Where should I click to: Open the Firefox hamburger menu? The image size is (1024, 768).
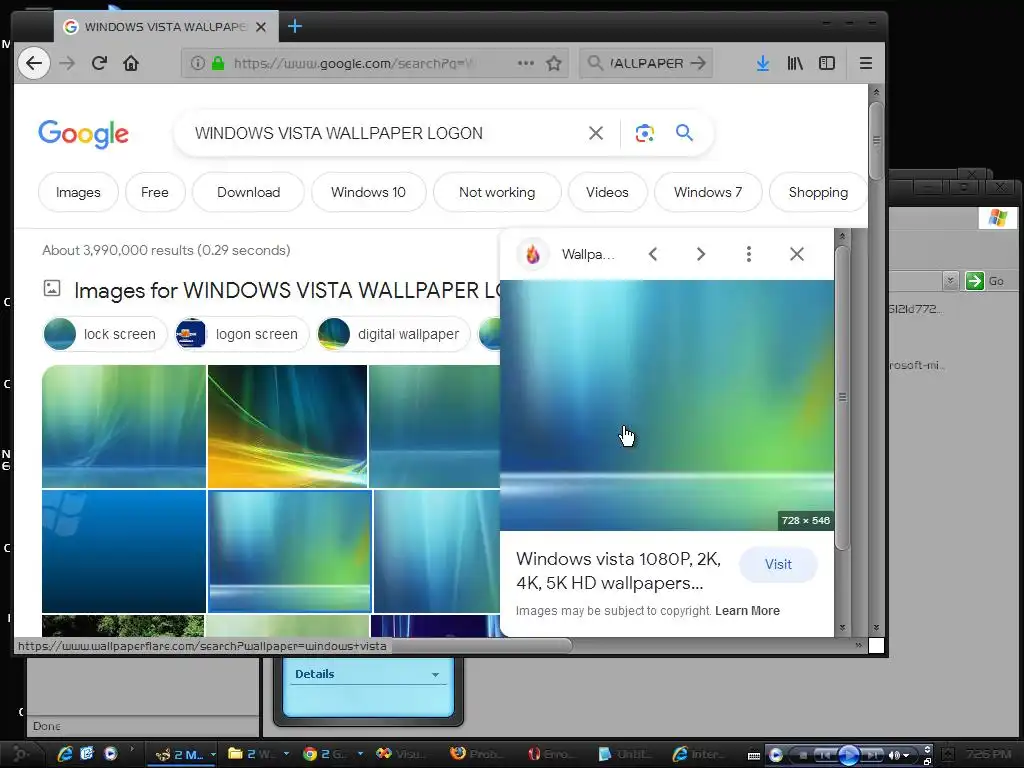click(x=866, y=63)
